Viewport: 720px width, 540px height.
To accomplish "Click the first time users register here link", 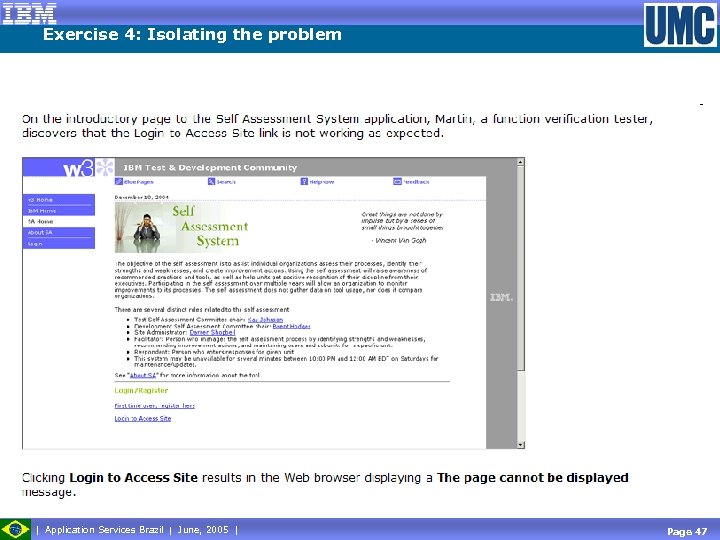I will tap(154, 406).
